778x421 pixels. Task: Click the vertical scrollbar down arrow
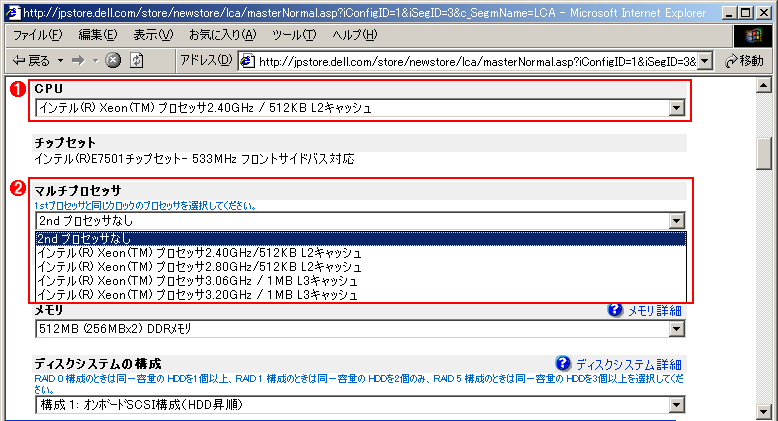tap(764, 412)
